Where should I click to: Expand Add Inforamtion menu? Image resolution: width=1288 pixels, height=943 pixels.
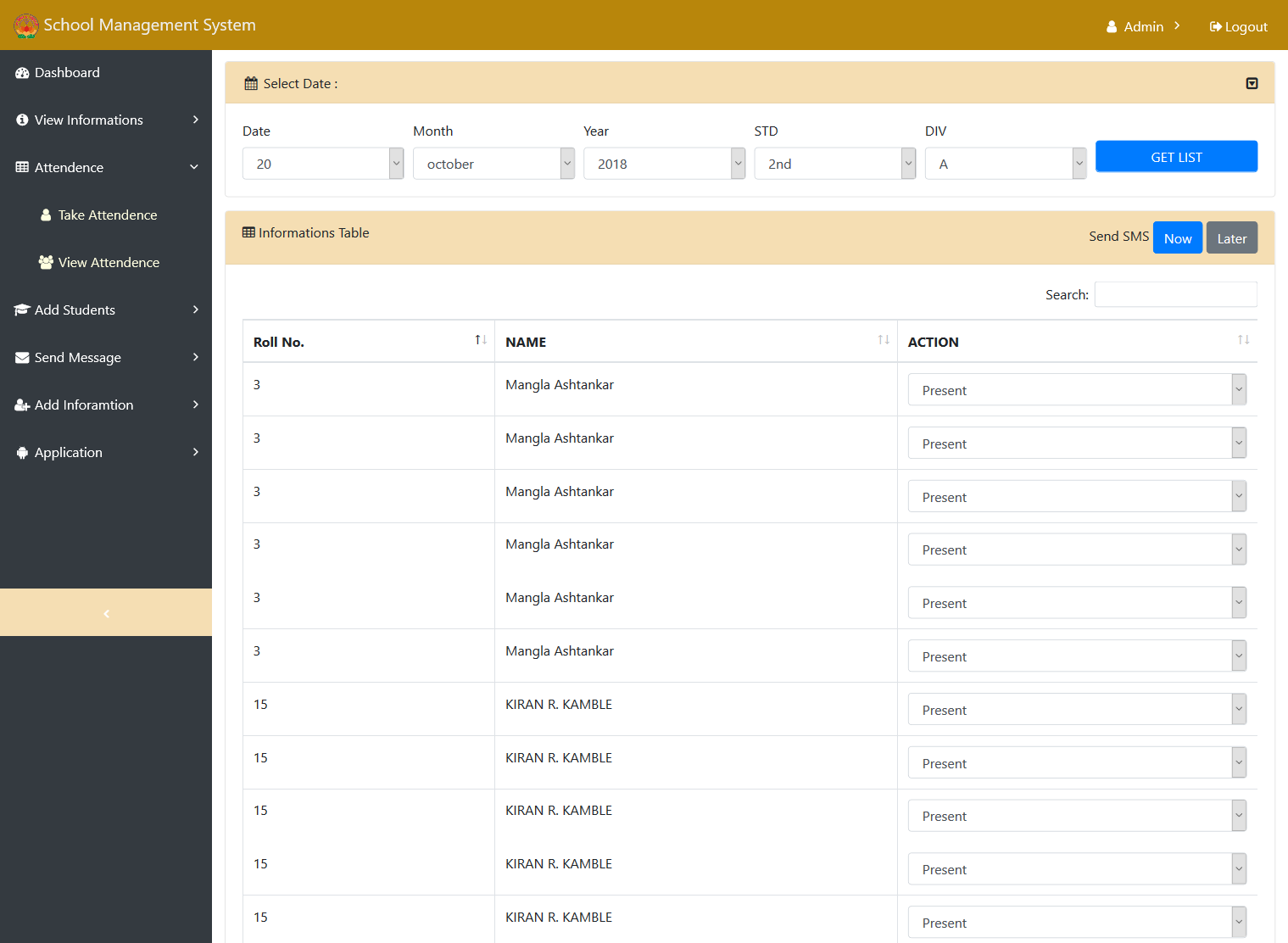tap(106, 405)
